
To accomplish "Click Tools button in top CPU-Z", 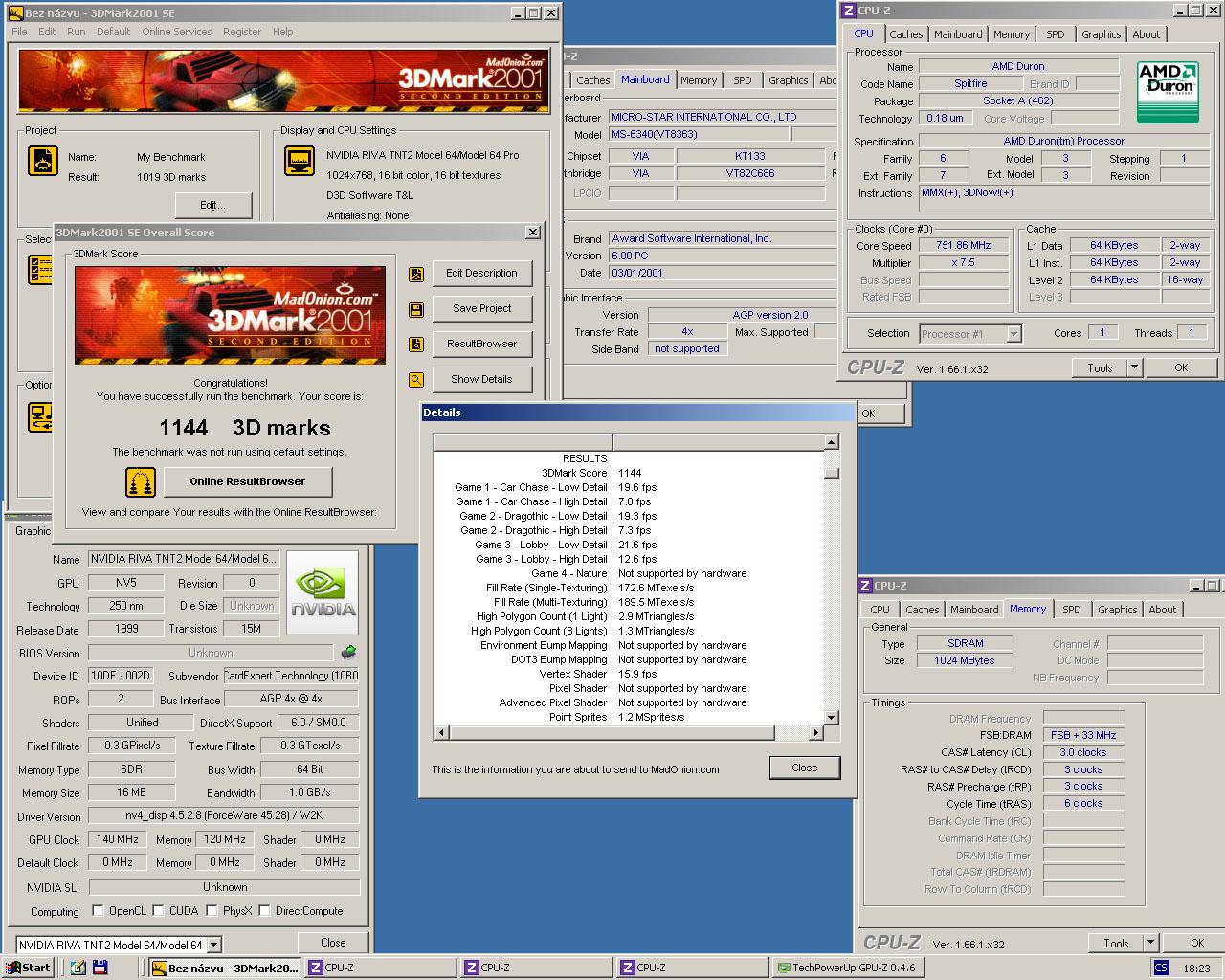I will 1100,367.
